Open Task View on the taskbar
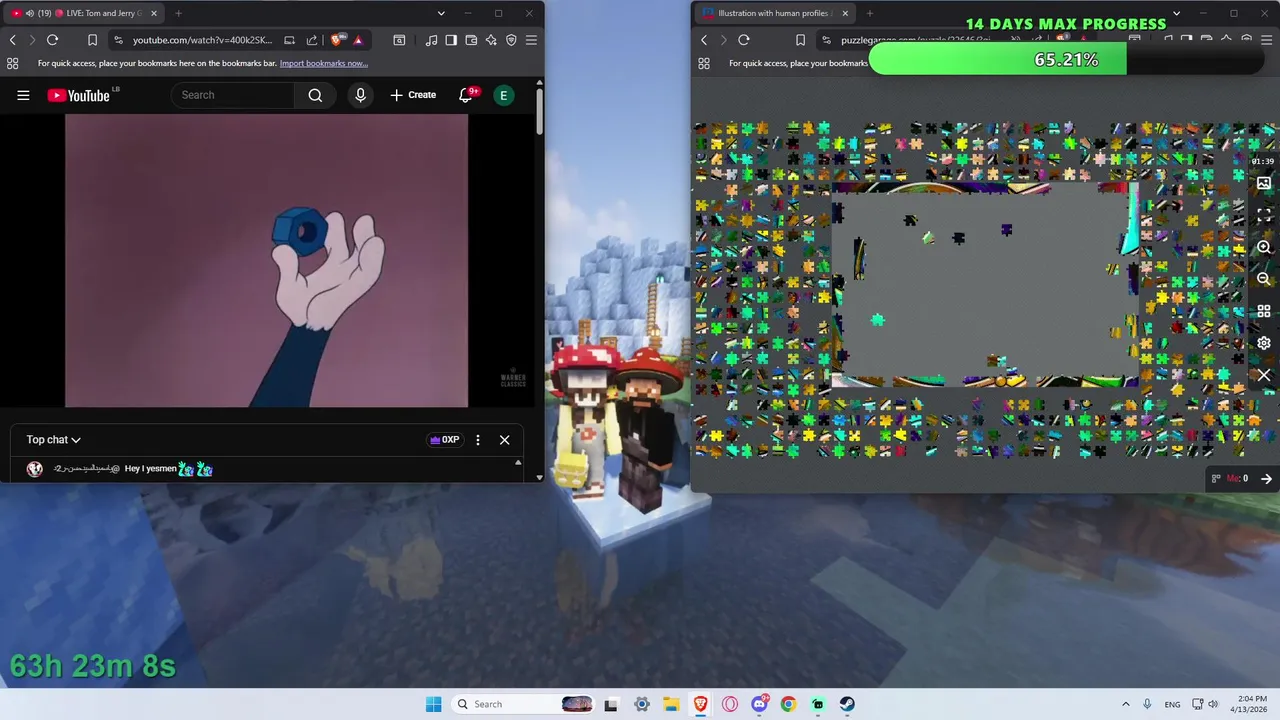Screen dimensions: 1280x720 pyautogui.click(x=611, y=704)
